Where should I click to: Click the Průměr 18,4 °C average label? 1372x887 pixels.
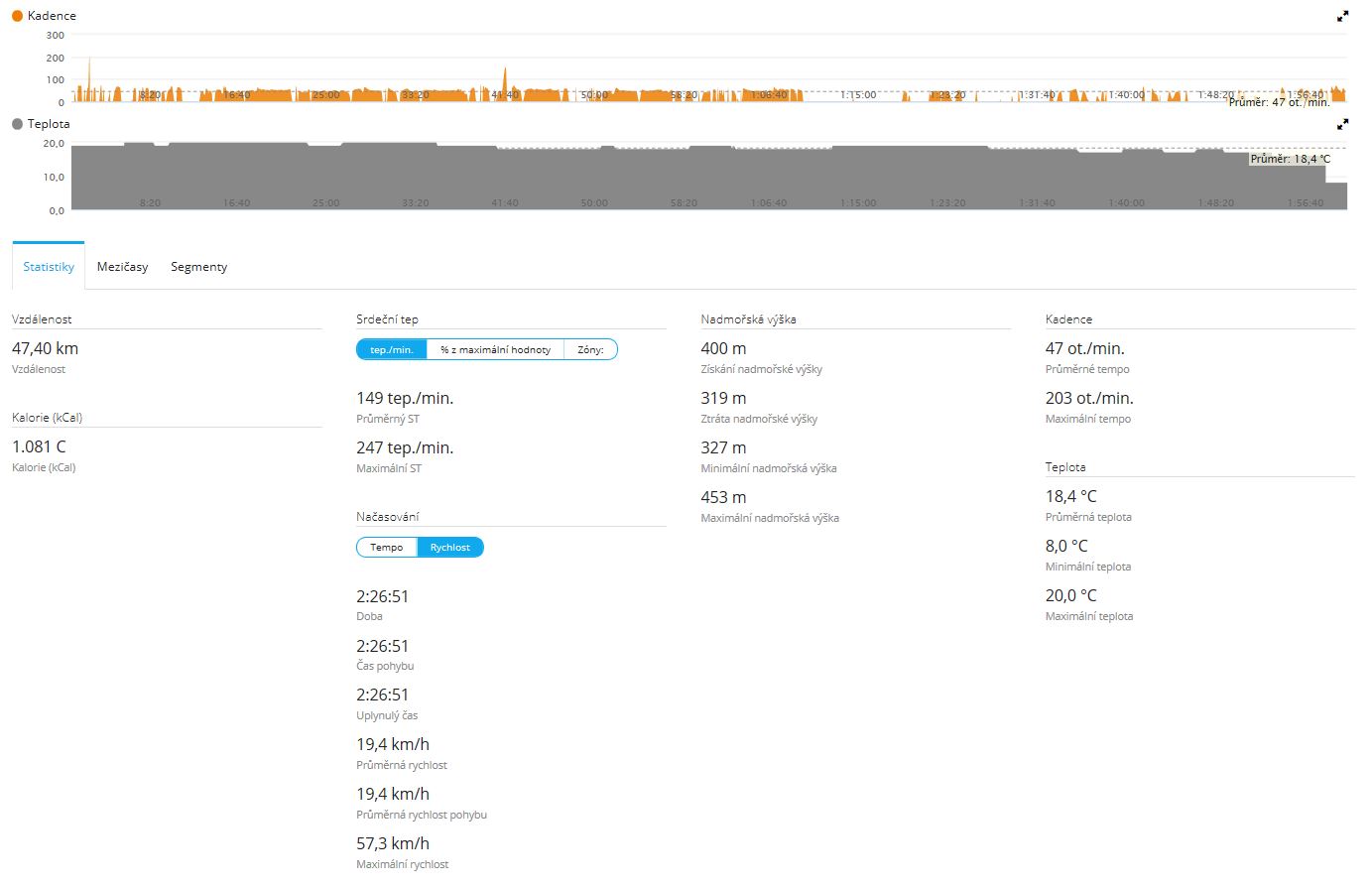point(1290,159)
